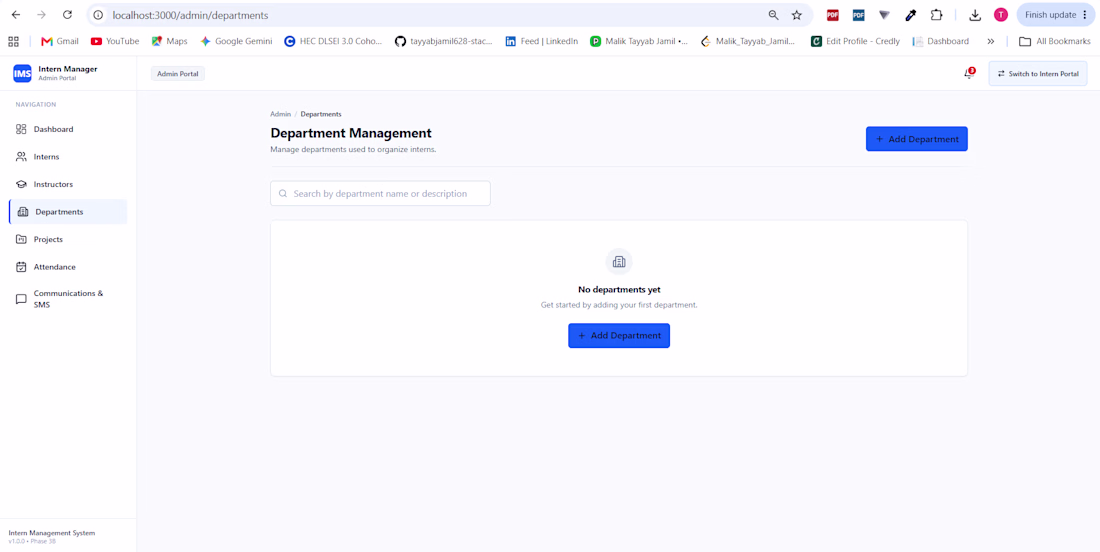Open HEC DLSEI 3.0 Coho... bookmark
Image resolution: width=1100 pixels, height=552 pixels.
pyautogui.click(x=333, y=41)
